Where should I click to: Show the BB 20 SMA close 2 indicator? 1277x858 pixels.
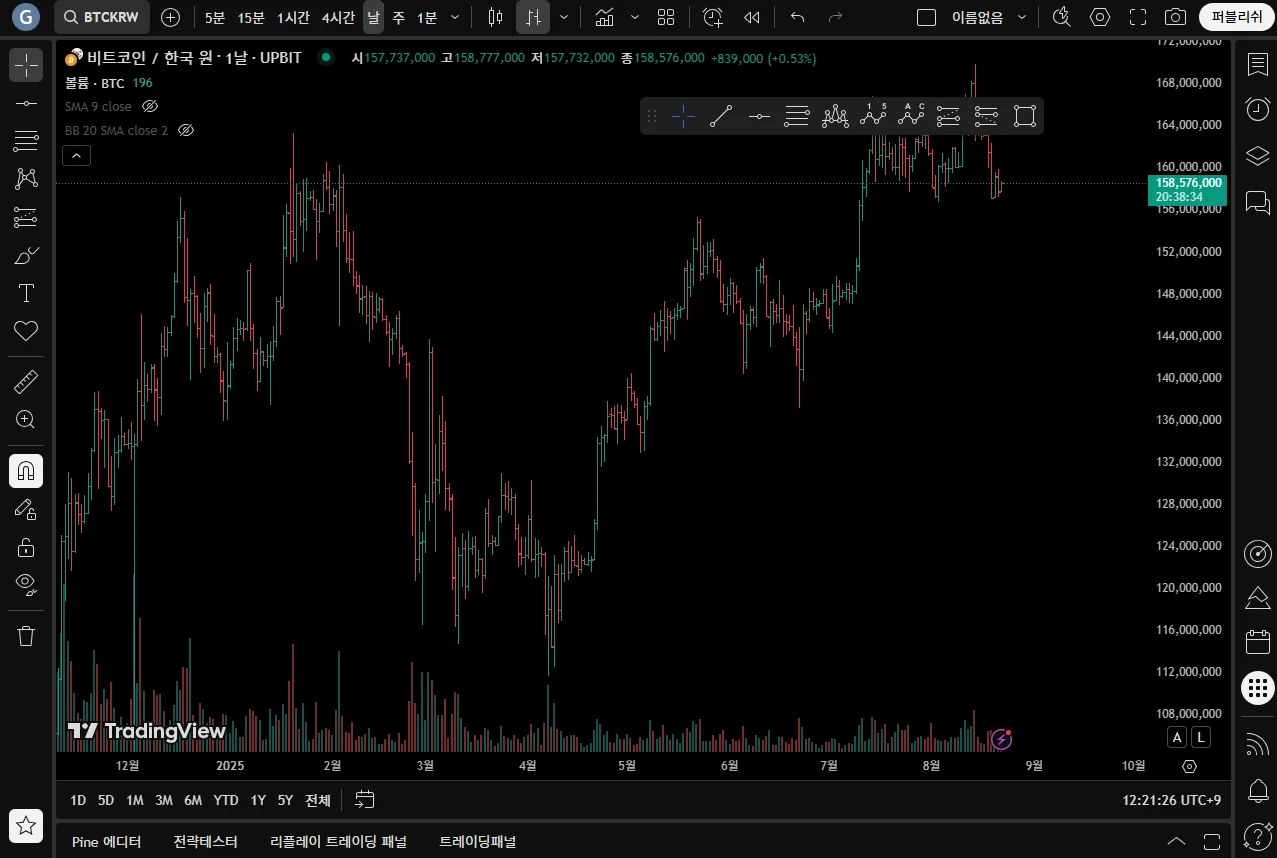186,130
